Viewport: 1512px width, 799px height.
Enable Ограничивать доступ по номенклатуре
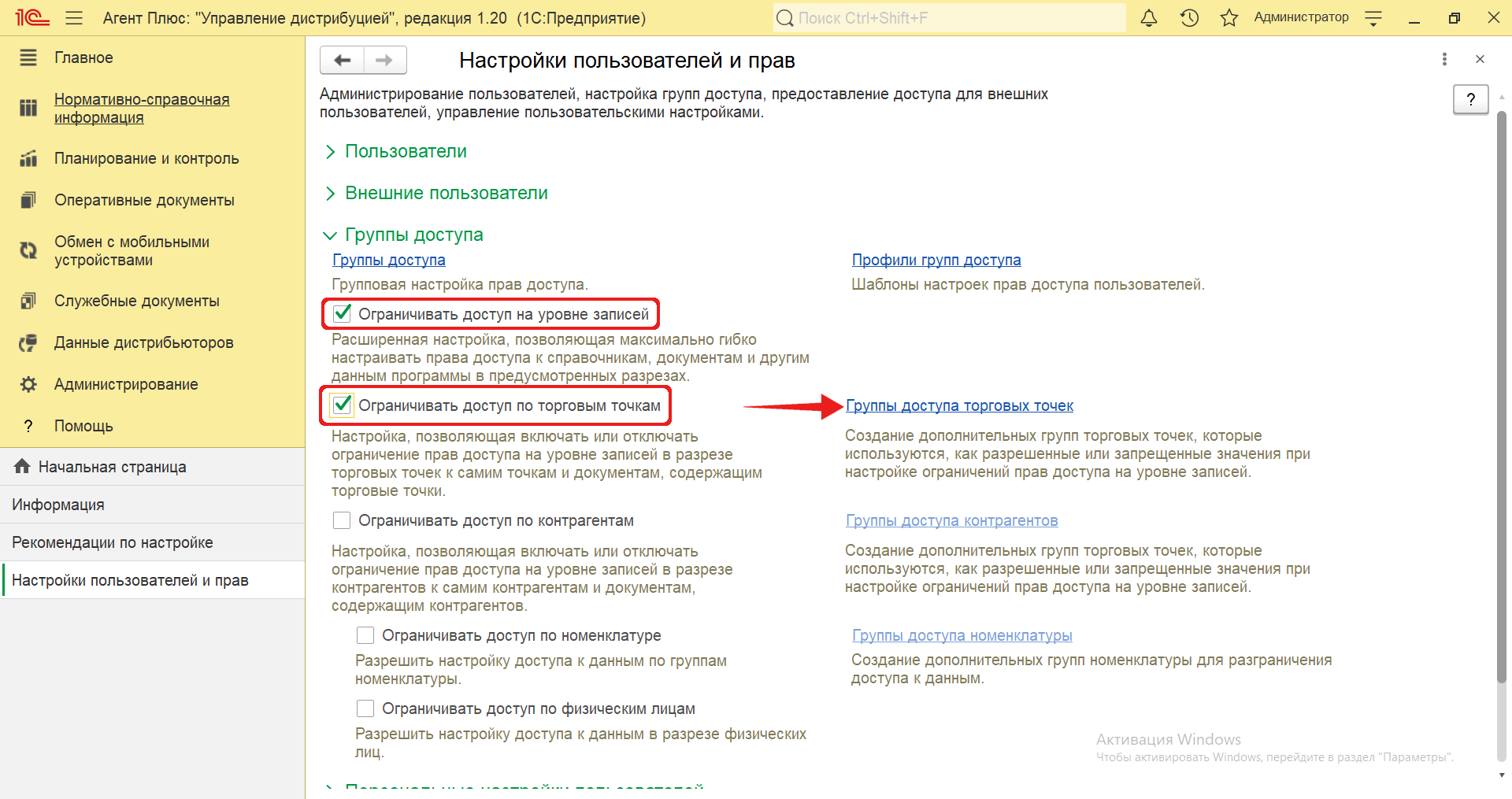click(365, 635)
